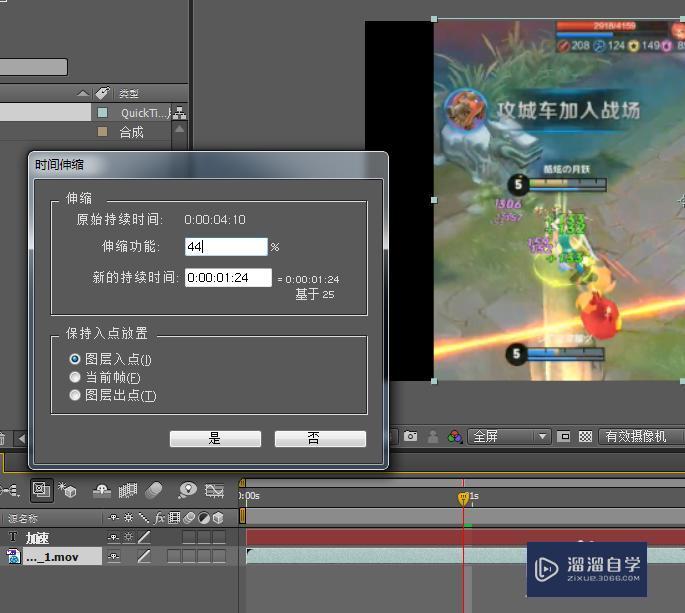Select the 图层出点(T) radio option

(x=75, y=395)
